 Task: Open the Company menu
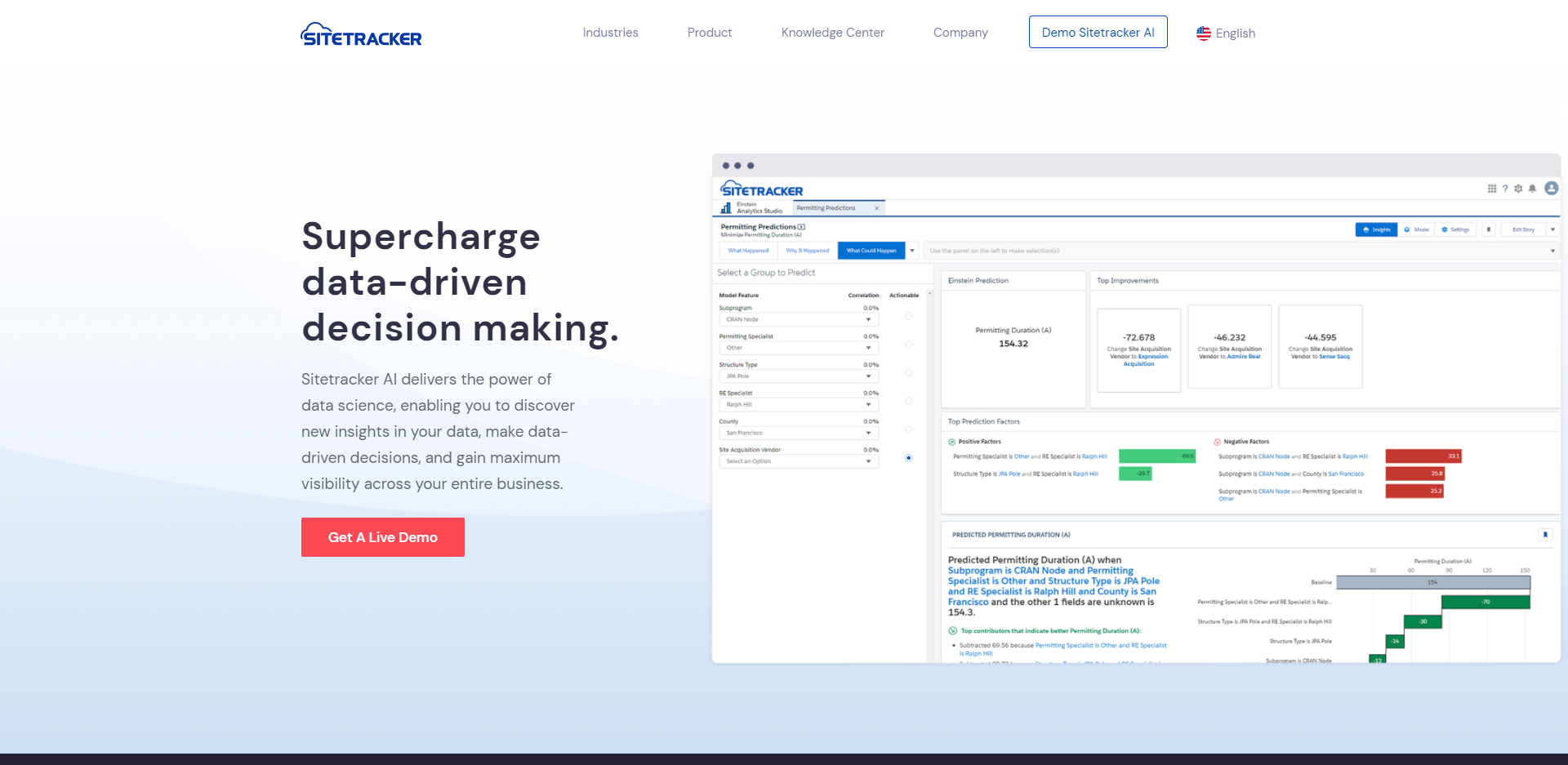coord(960,33)
